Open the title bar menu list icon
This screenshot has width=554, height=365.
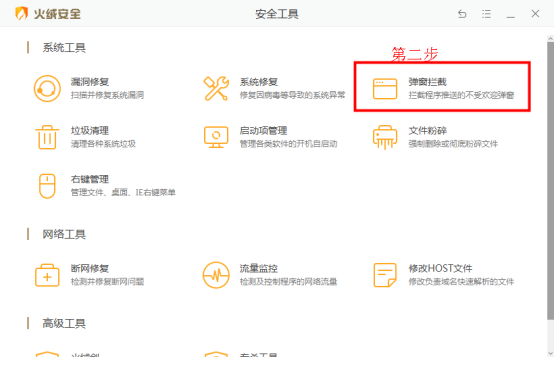(x=487, y=14)
